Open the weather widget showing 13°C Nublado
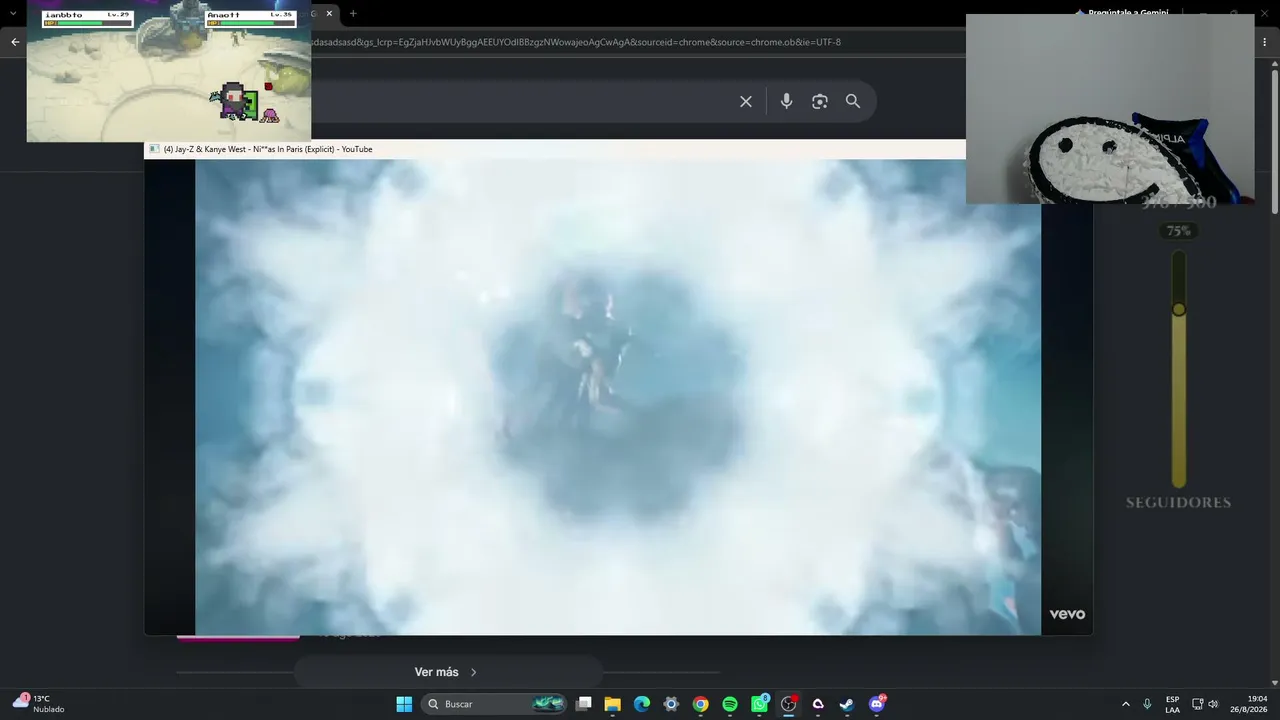This screenshot has width=1280, height=720. (39, 704)
